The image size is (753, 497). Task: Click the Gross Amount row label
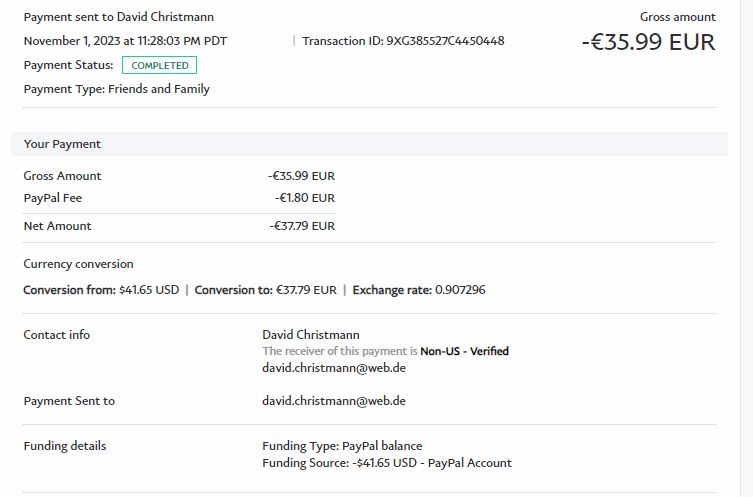point(62,176)
